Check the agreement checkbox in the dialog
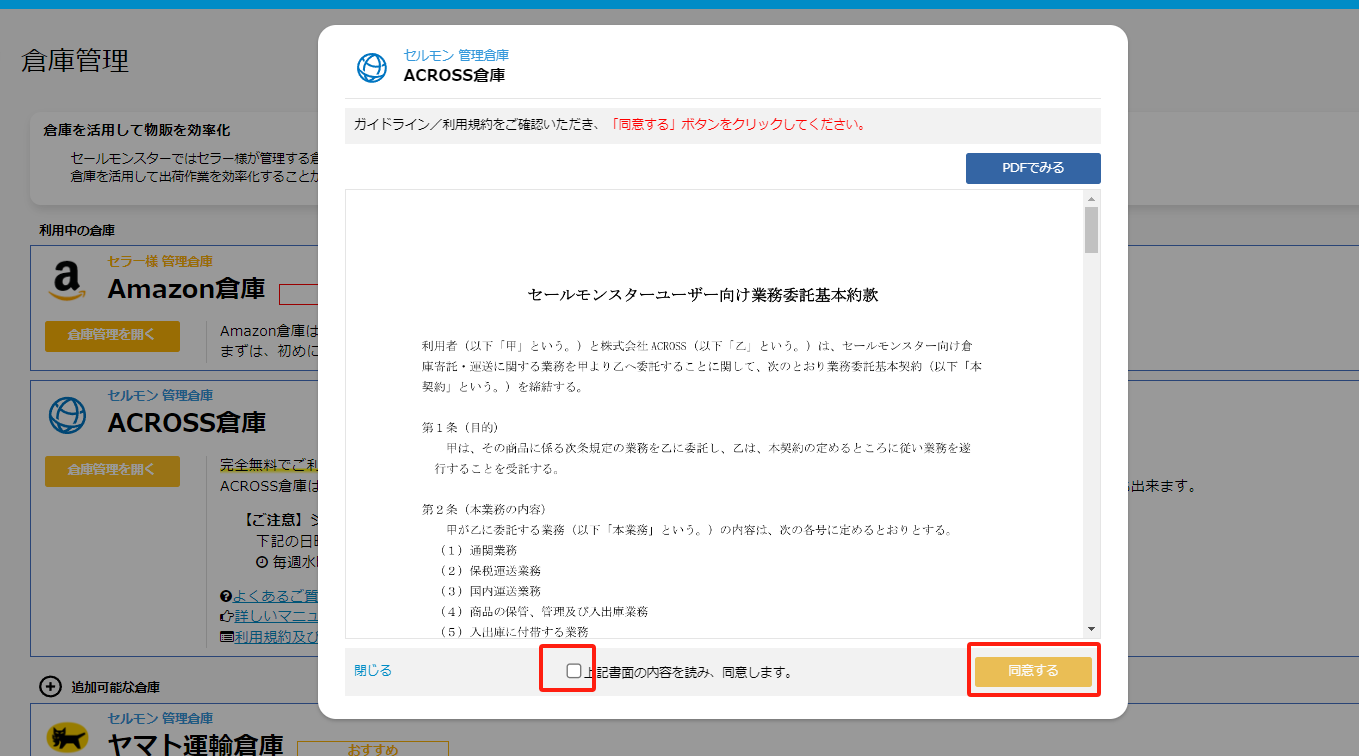The width and height of the screenshot is (1359, 756). pyautogui.click(x=573, y=671)
